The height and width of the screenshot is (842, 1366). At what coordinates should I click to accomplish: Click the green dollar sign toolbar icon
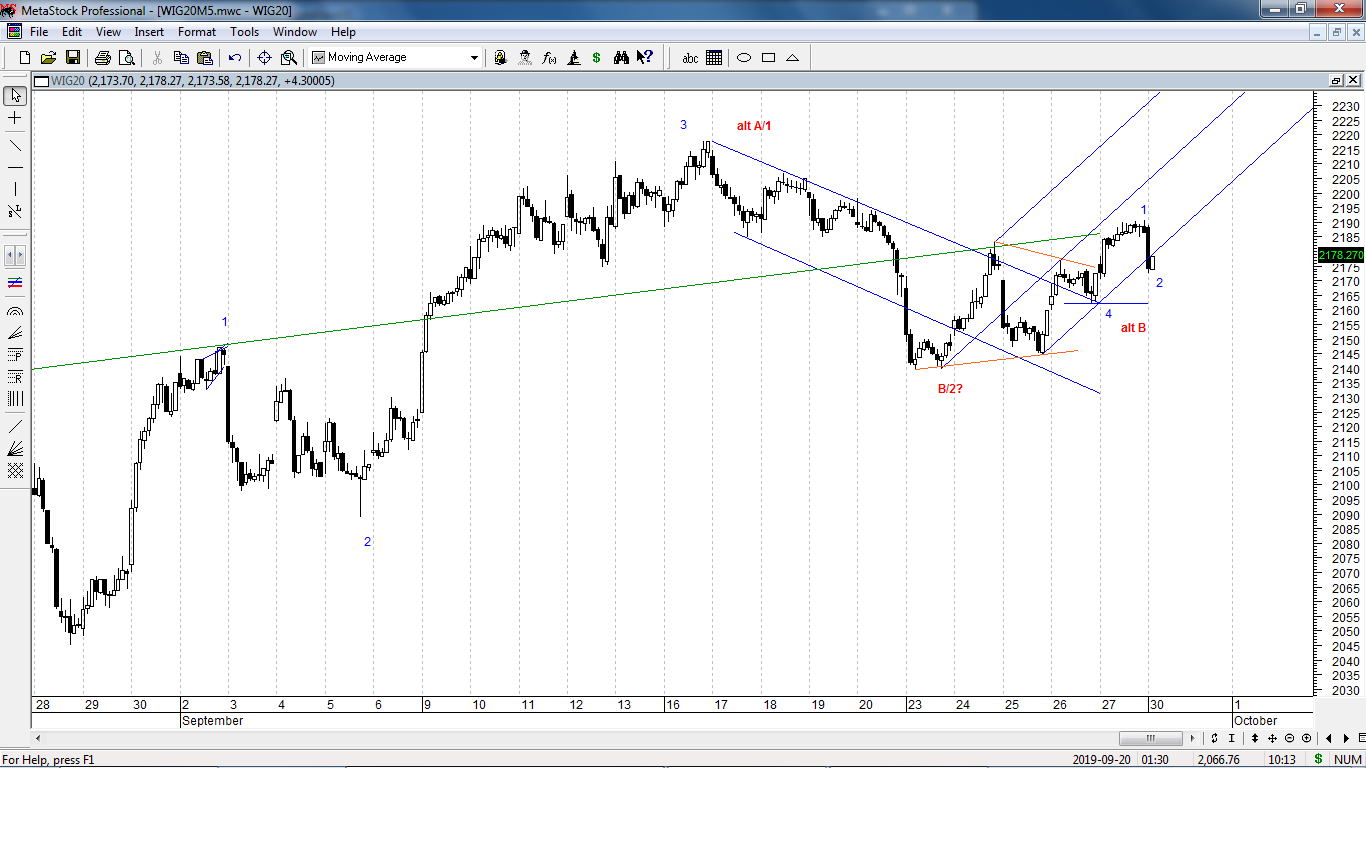[x=597, y=58]
